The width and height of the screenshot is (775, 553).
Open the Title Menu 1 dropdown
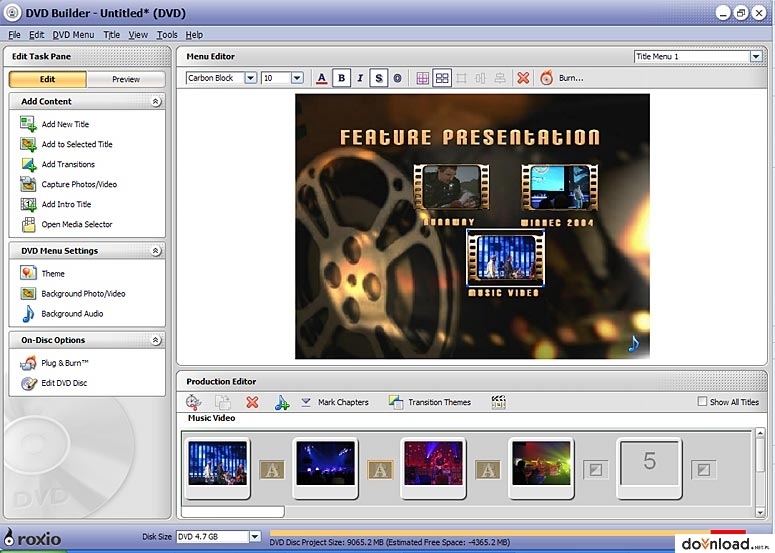(x=756, y=56)
